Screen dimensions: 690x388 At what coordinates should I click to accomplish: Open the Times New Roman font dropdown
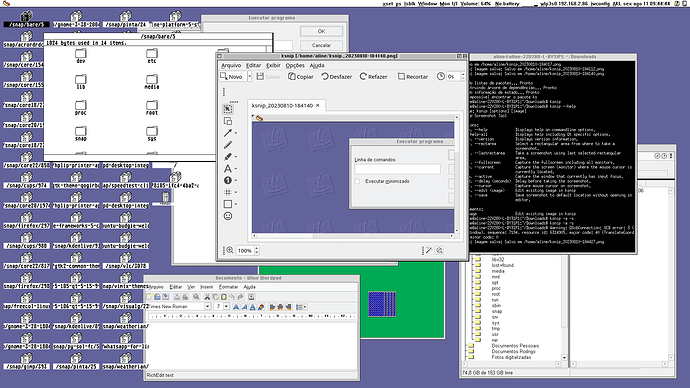[207, 307]
